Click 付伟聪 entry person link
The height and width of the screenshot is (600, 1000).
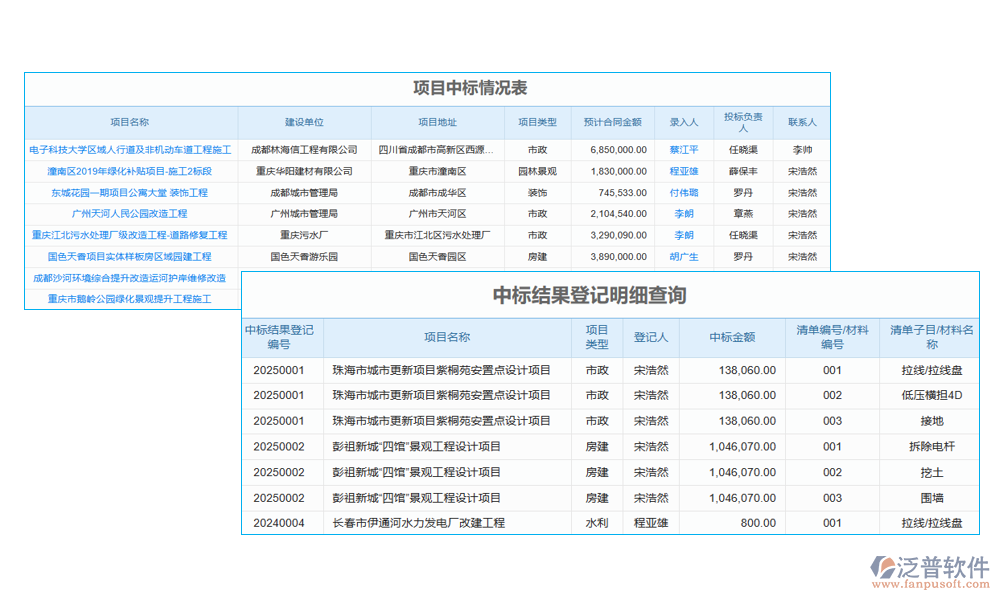click(683, 192)
